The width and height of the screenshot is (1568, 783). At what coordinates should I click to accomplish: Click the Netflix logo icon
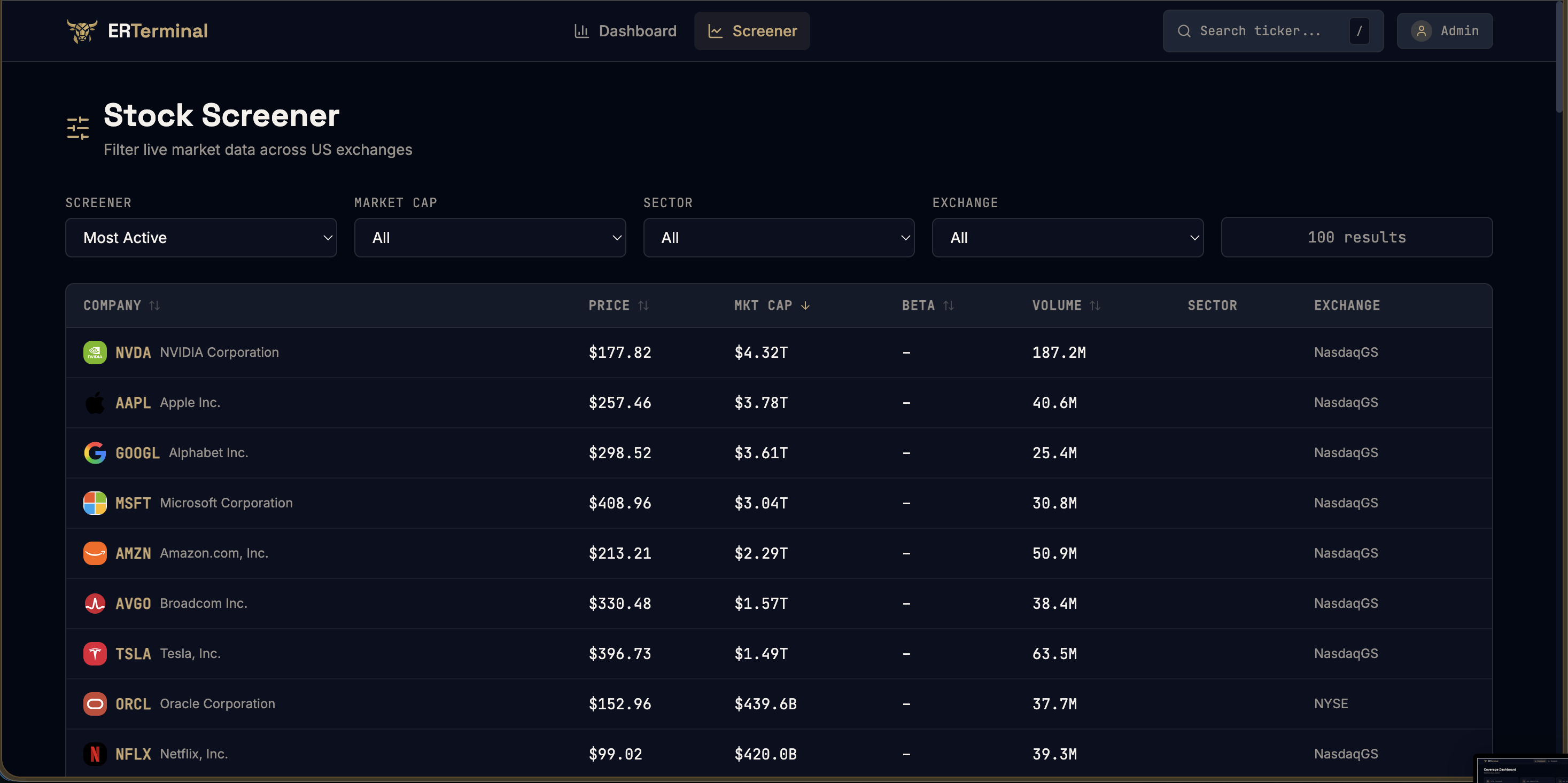tap(95, 754)
